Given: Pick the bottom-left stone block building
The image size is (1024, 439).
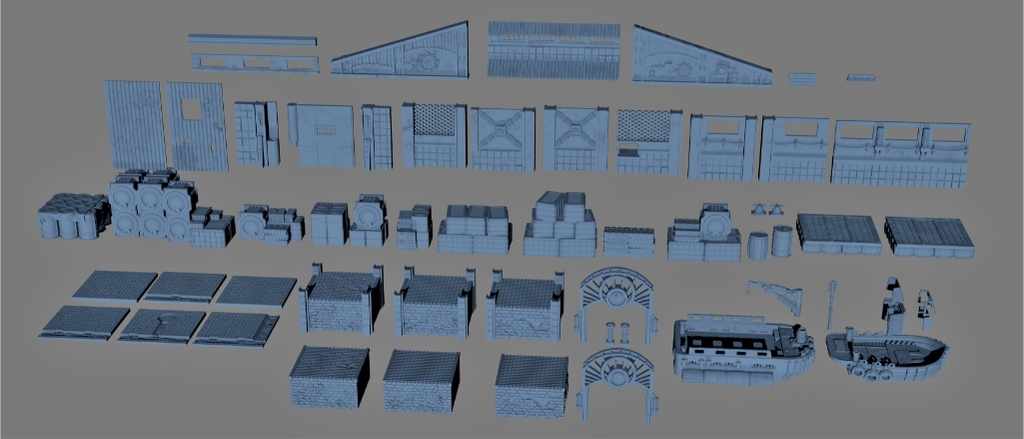Looking at the screenshot, I should point(328,378).
